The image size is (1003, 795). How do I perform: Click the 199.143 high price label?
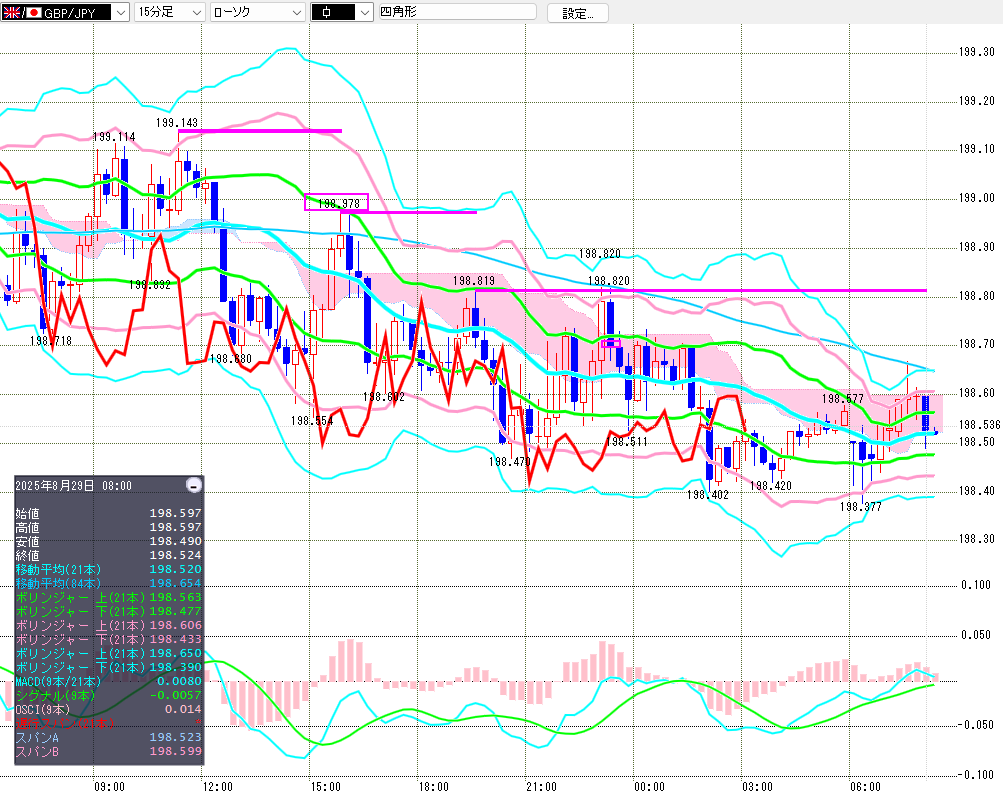click(x=177, y=123)
